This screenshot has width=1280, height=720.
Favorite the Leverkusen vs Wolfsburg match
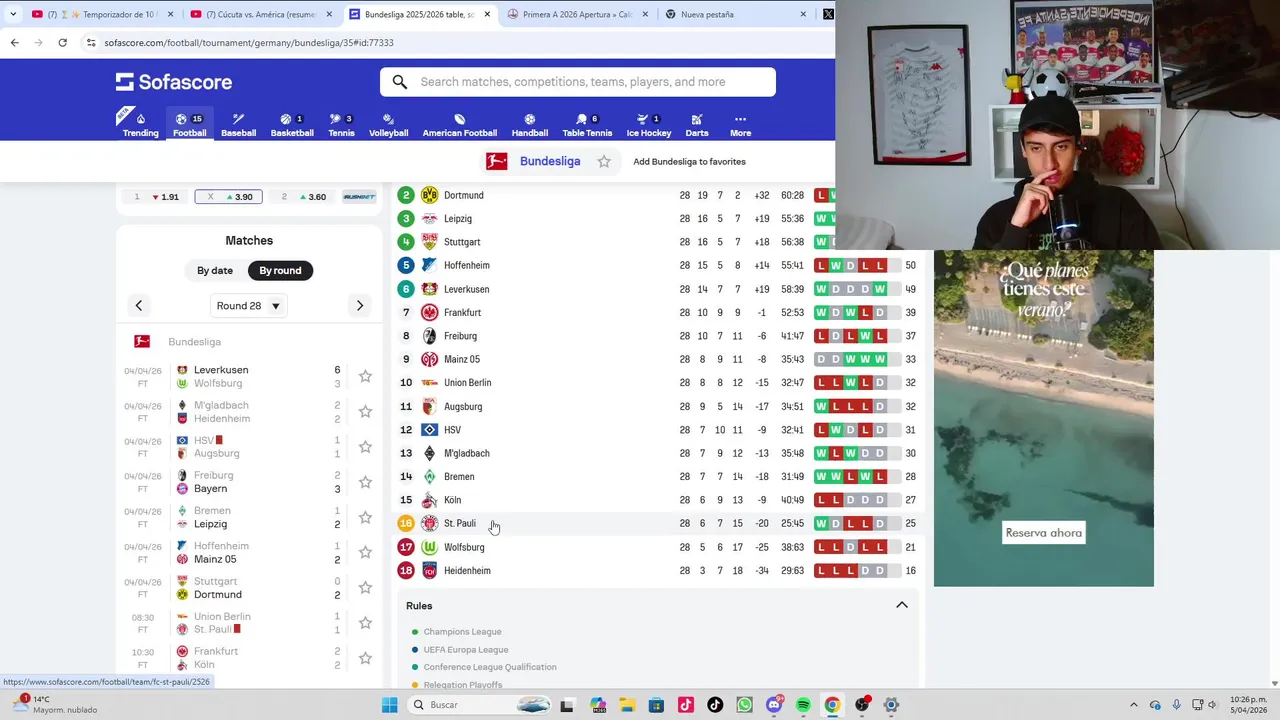pos(365,376)
